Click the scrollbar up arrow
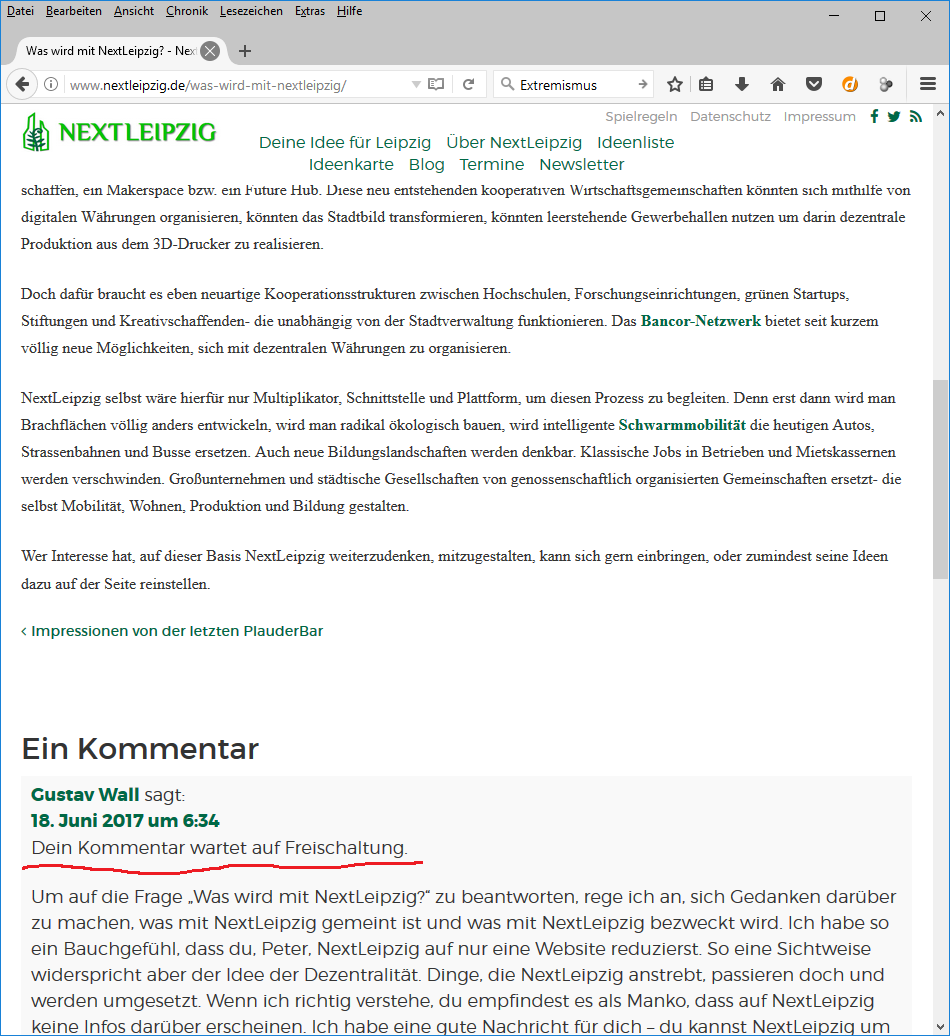The height and width of the screenshot is (1036, 950). coord(940,114)
